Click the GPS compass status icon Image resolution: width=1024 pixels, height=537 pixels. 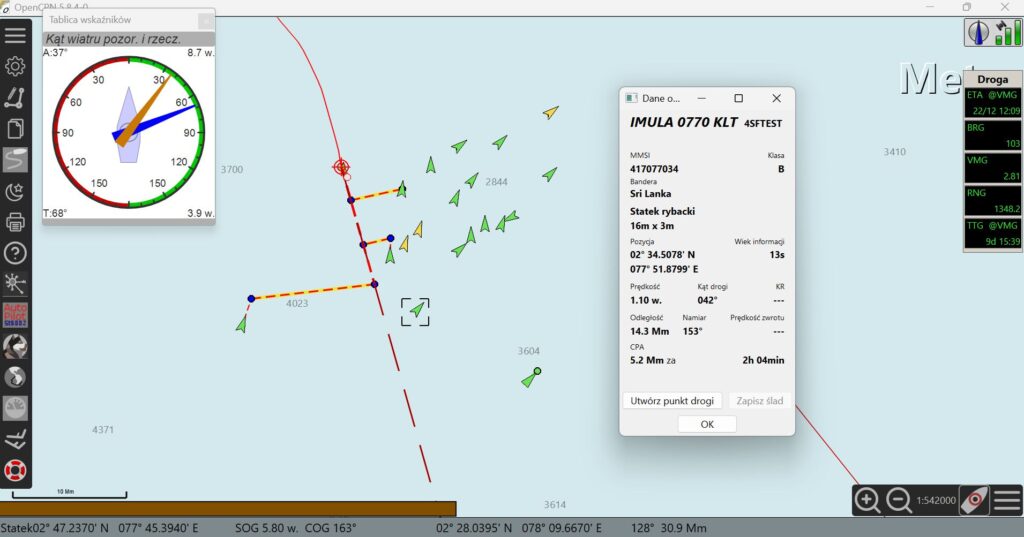(978, 33)
